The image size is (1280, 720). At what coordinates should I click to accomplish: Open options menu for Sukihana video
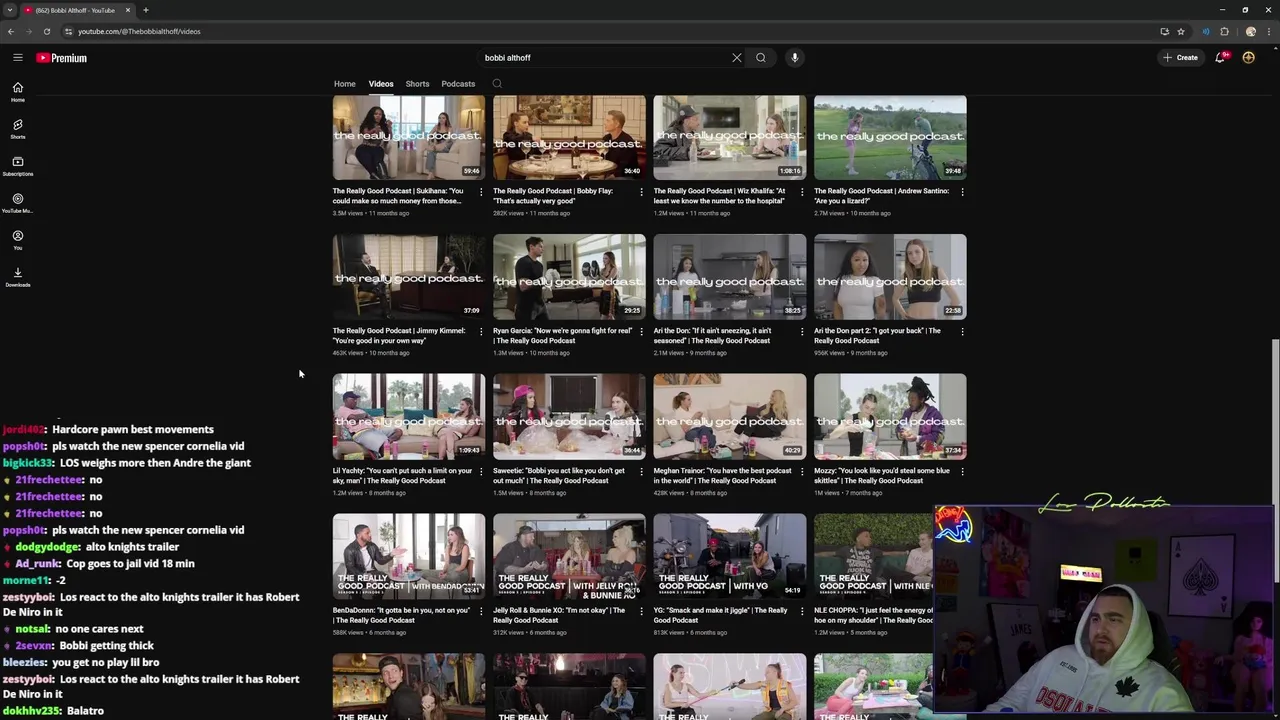point(481,191)
